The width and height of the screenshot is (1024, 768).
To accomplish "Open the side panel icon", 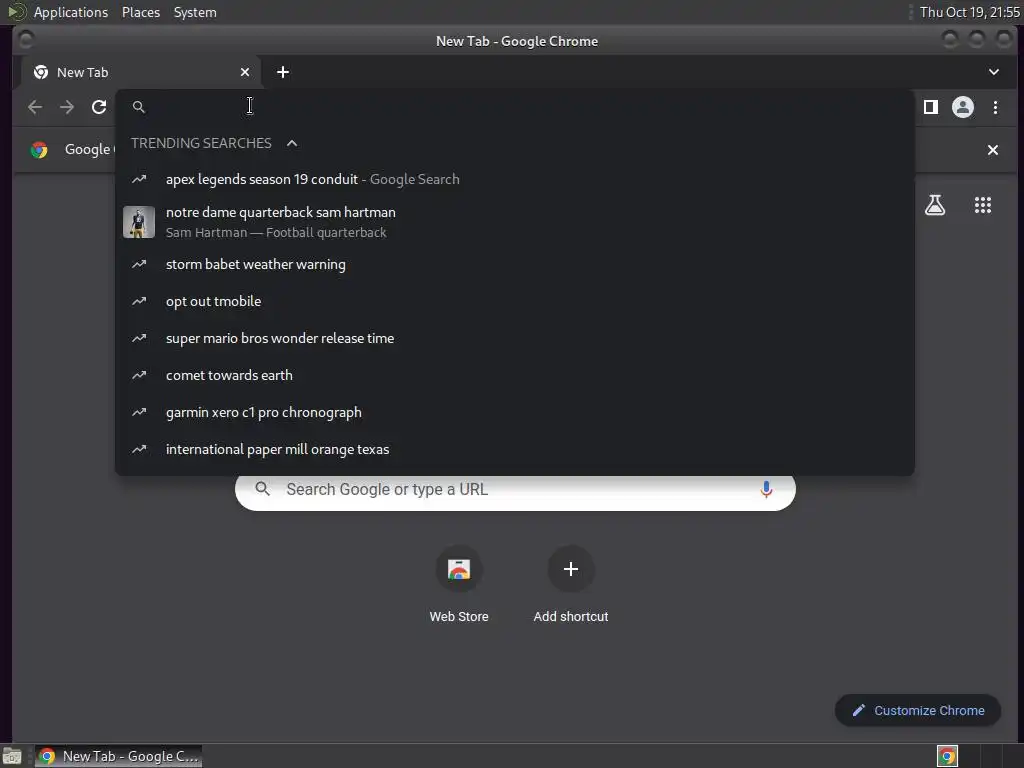I will tap(931, 107).
